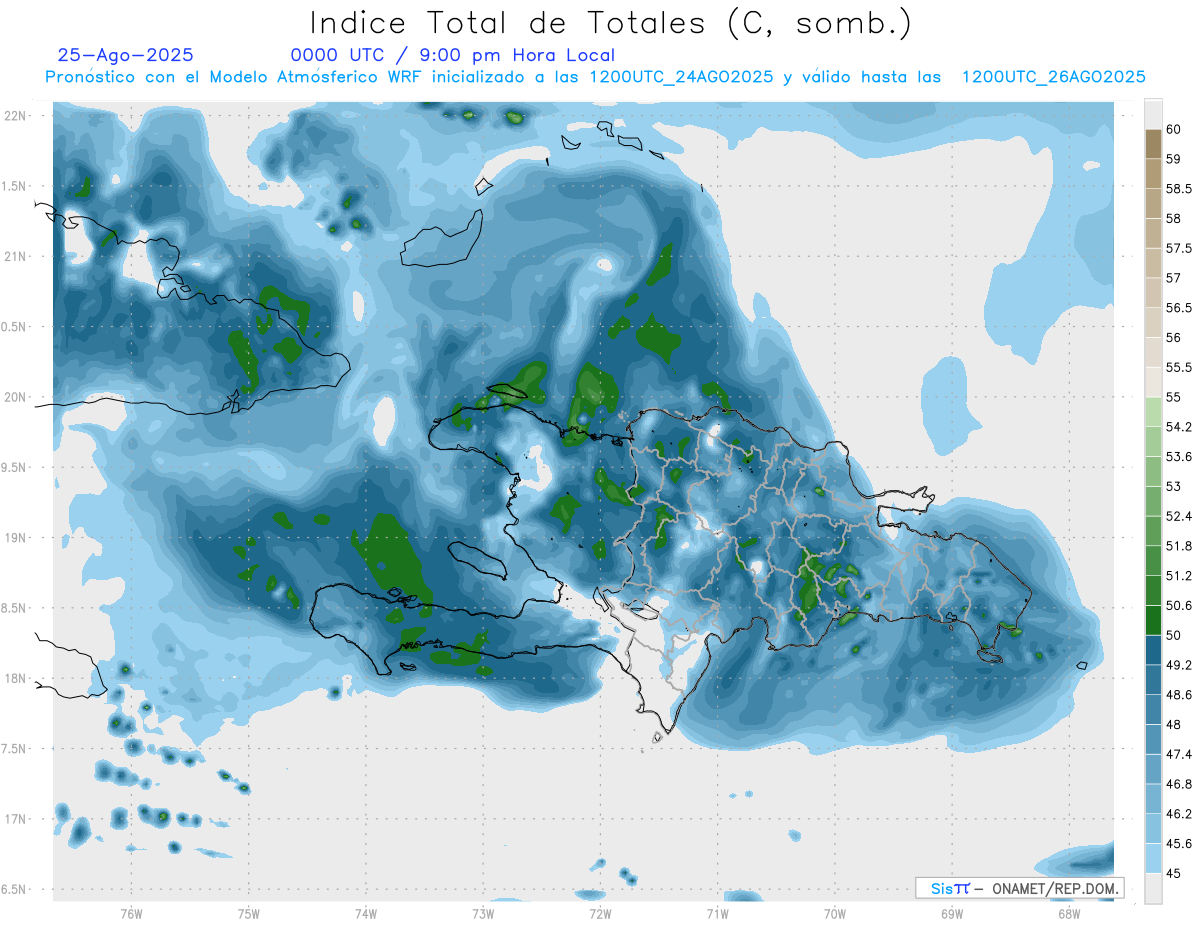This screenshot has height=927, width=1200.
Task: Click the dark green swatch between 50 and 50.6
Action: pos(1153,620)
